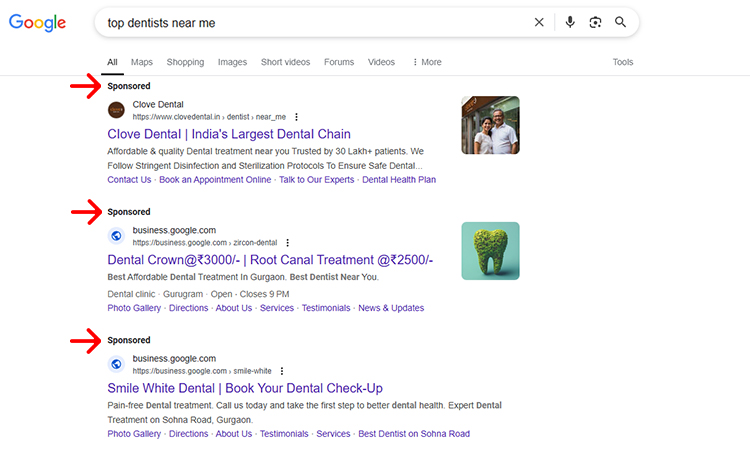Viewport: 750px width, 450px height.
Task: Click the Clove Dental site name text
Action: click(158, 104)
